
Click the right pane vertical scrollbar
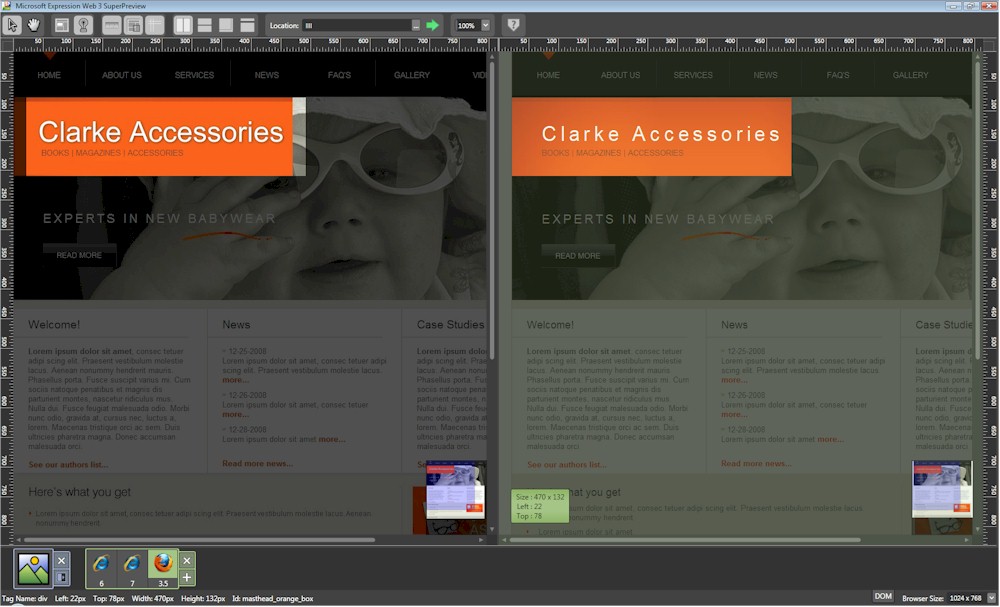[x=977, y=210]
